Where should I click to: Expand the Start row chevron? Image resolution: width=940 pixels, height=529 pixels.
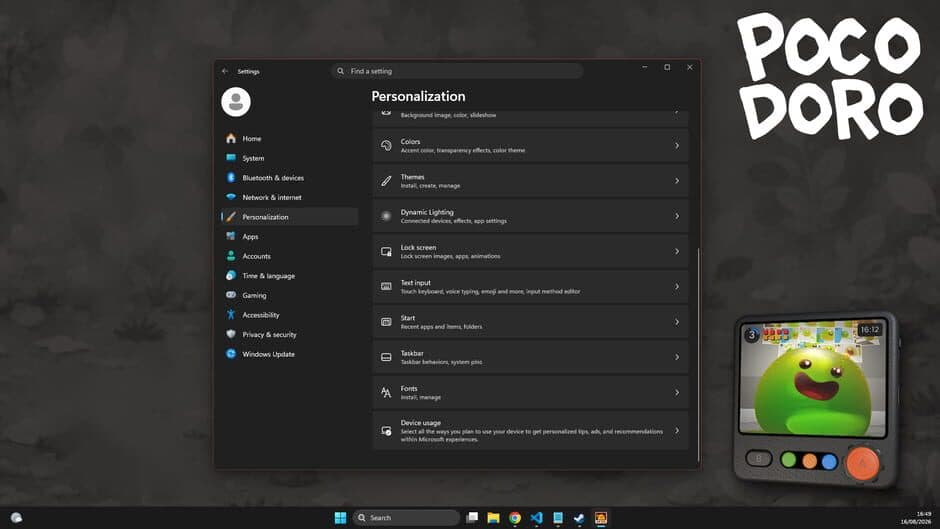click(677, 322)
